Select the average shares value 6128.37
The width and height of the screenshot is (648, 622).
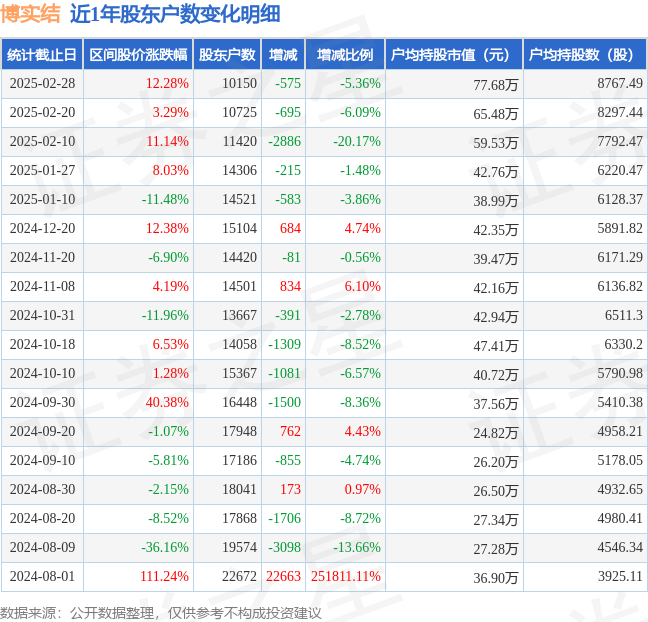pyautogui.click(x=620, y=199)
